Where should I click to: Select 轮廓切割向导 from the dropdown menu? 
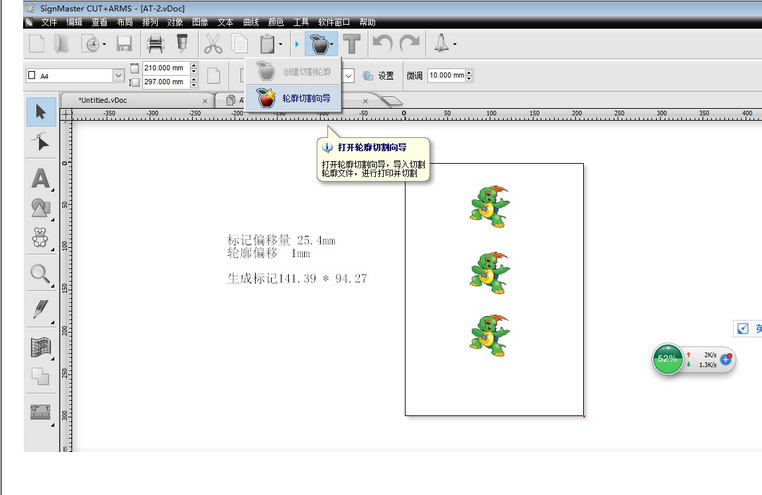(297, 98)
